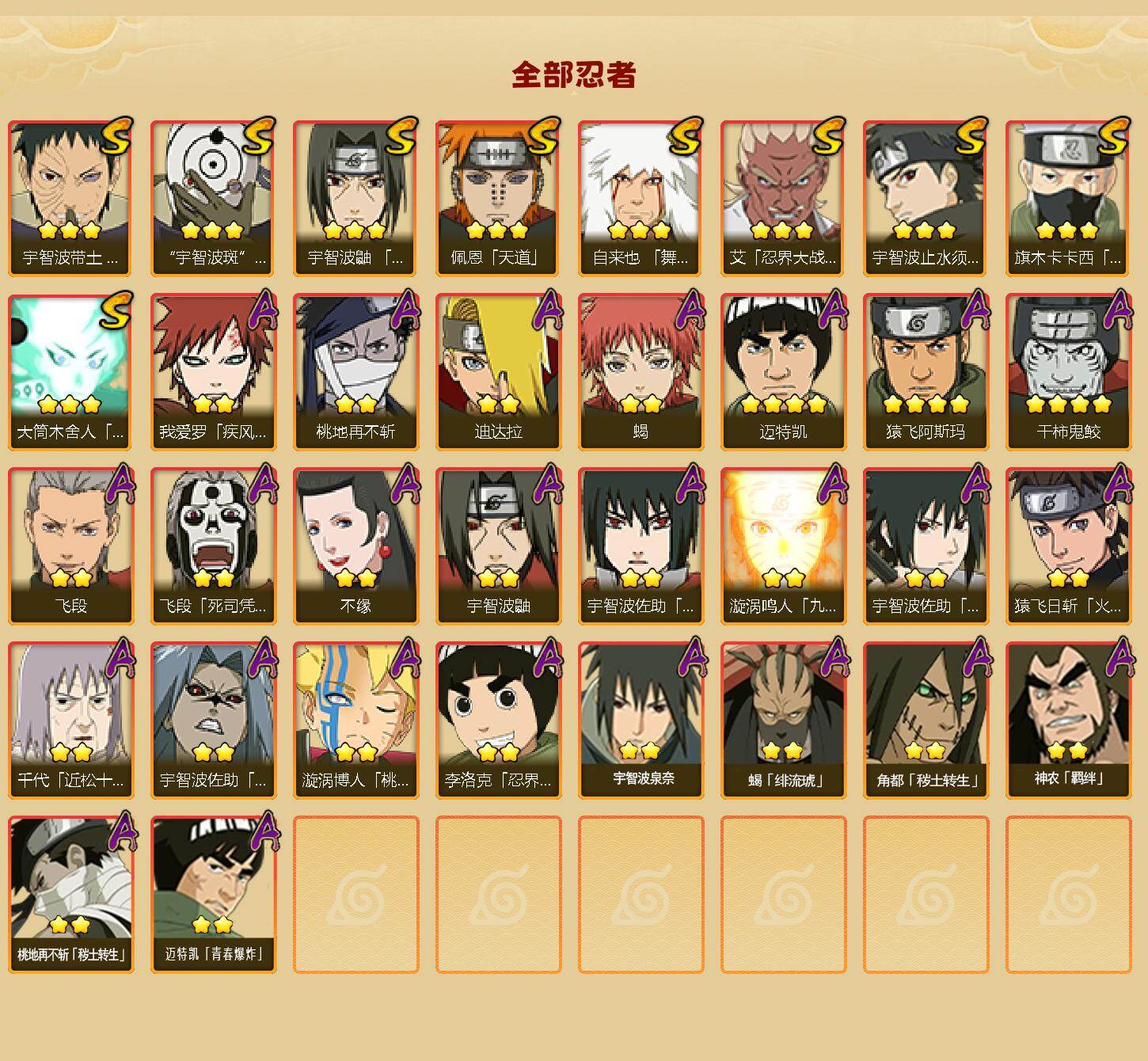This screenshot has width=1148, height=1061.
Task: Open the 迪达拉 ninja card
Action: click(498, 372)
